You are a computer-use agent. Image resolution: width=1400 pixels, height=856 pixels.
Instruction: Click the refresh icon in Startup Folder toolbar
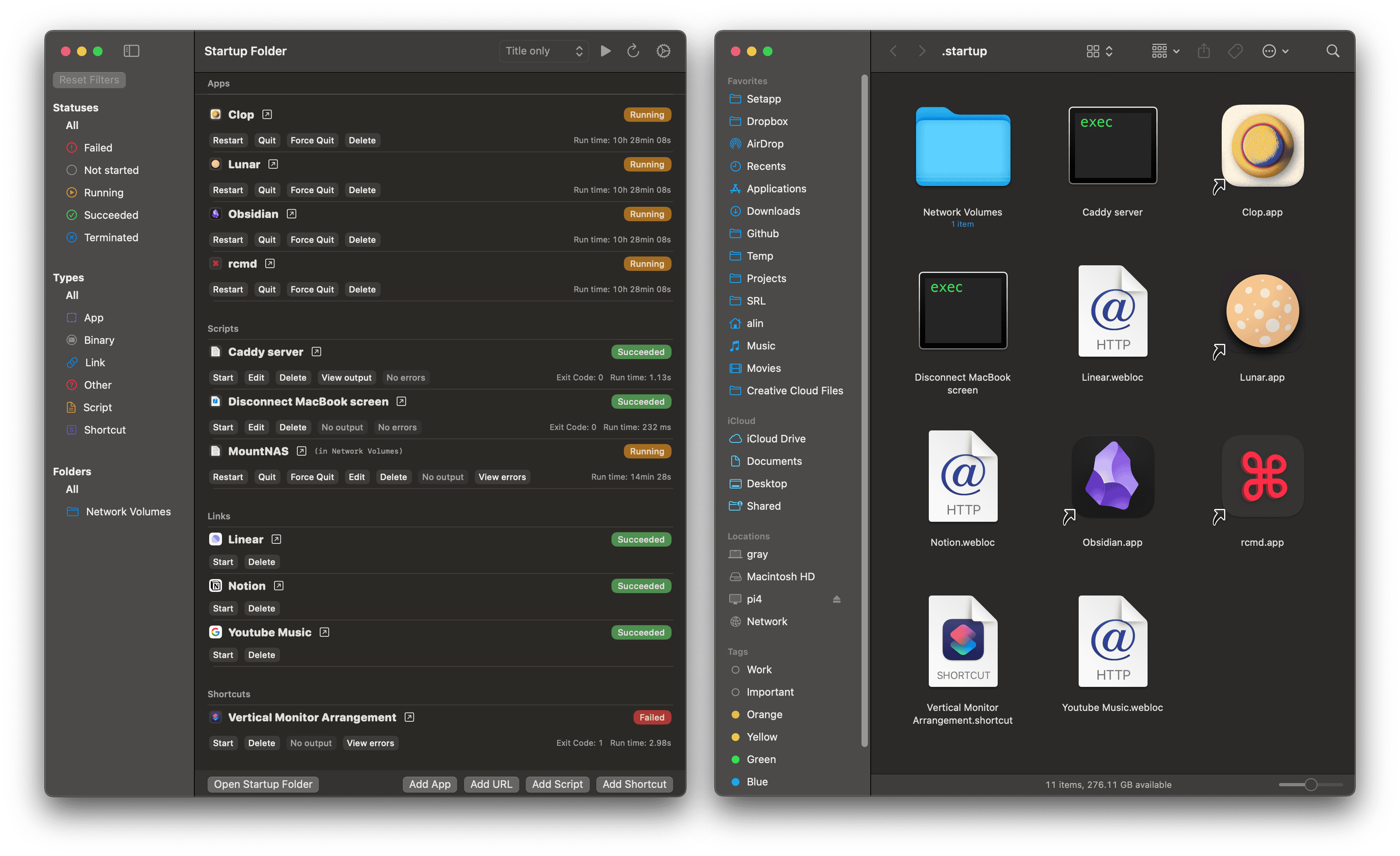pos(633,51)
